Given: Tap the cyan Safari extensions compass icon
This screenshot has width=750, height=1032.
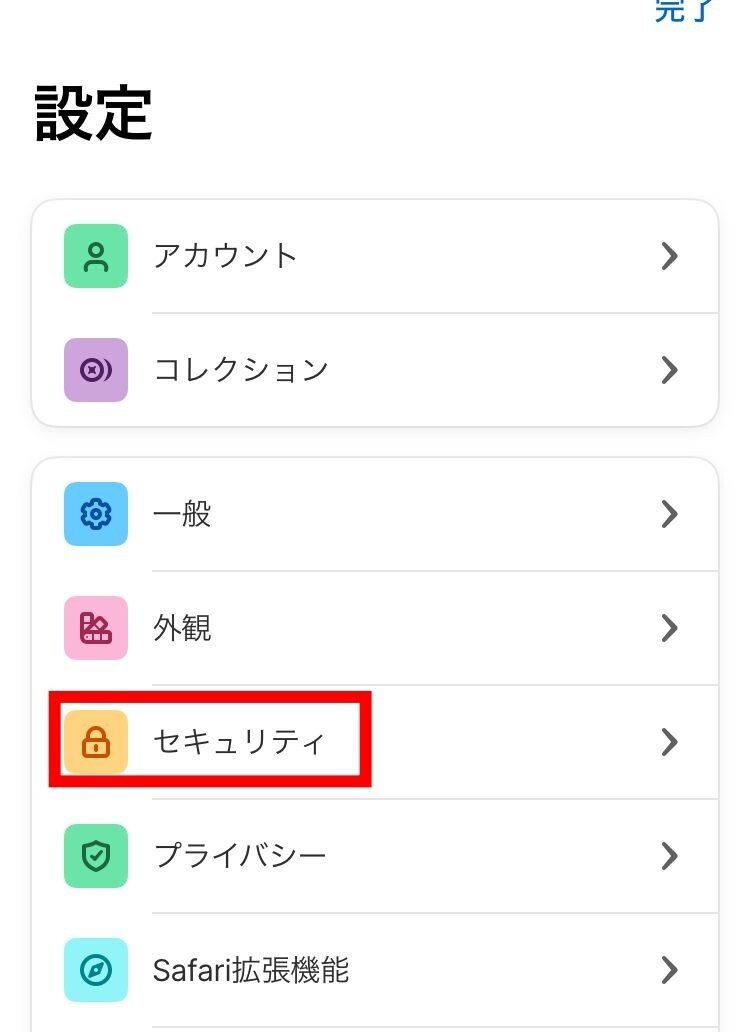Looking at the screenshot, I should point(96,970).
